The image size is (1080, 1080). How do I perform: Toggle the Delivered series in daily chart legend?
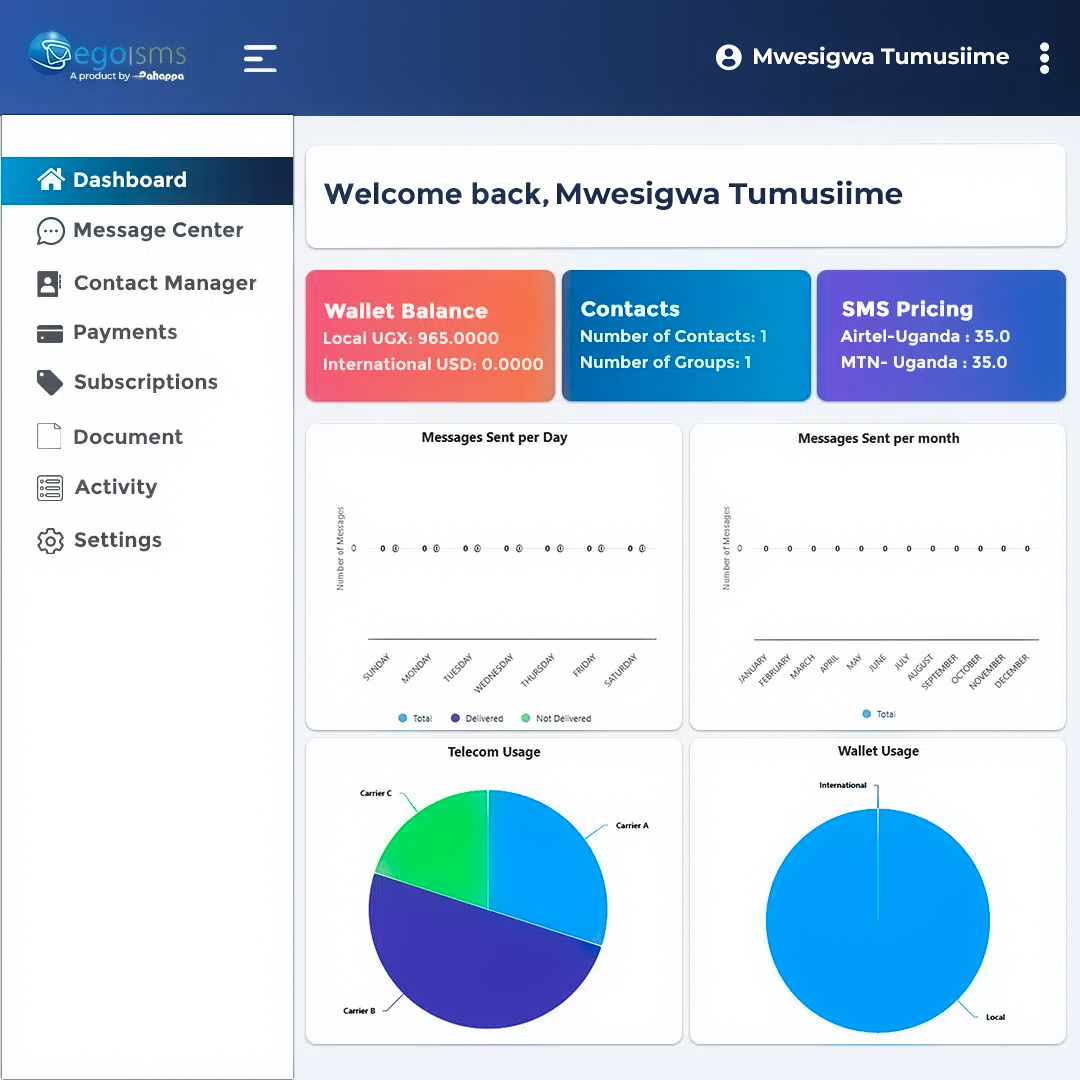[477, 718]
